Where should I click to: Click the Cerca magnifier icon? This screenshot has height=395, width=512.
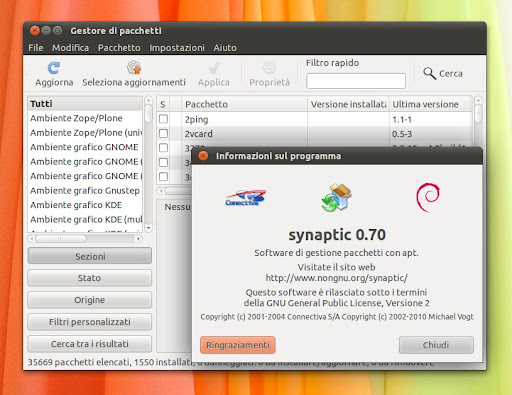click(x=429, y=73)
